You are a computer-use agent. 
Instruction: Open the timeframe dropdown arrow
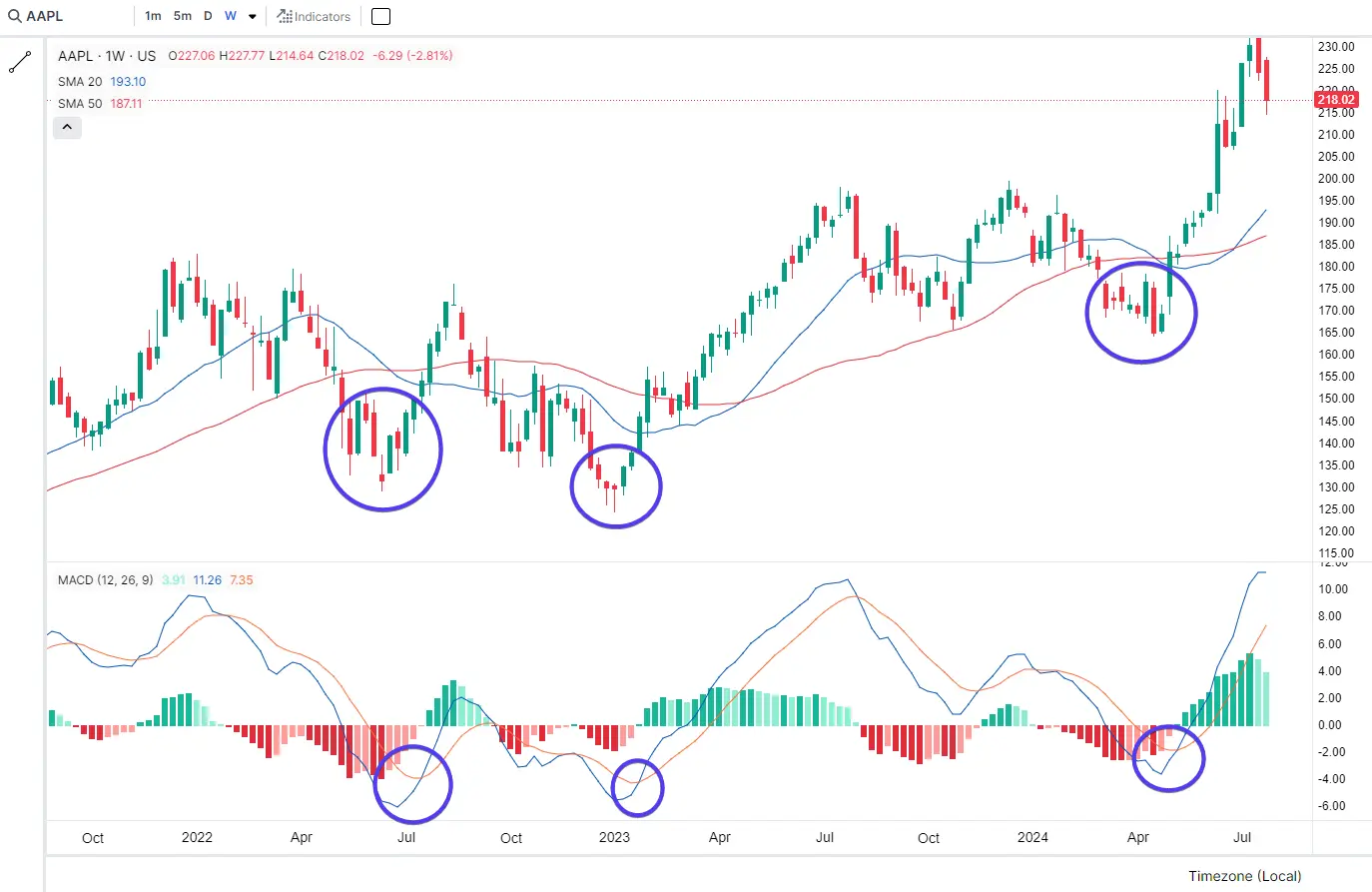click(x=253, y=17)
